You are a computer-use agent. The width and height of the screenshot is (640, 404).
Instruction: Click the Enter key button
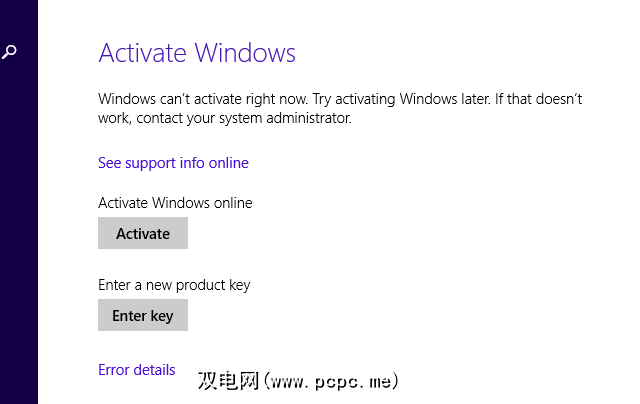143,316
